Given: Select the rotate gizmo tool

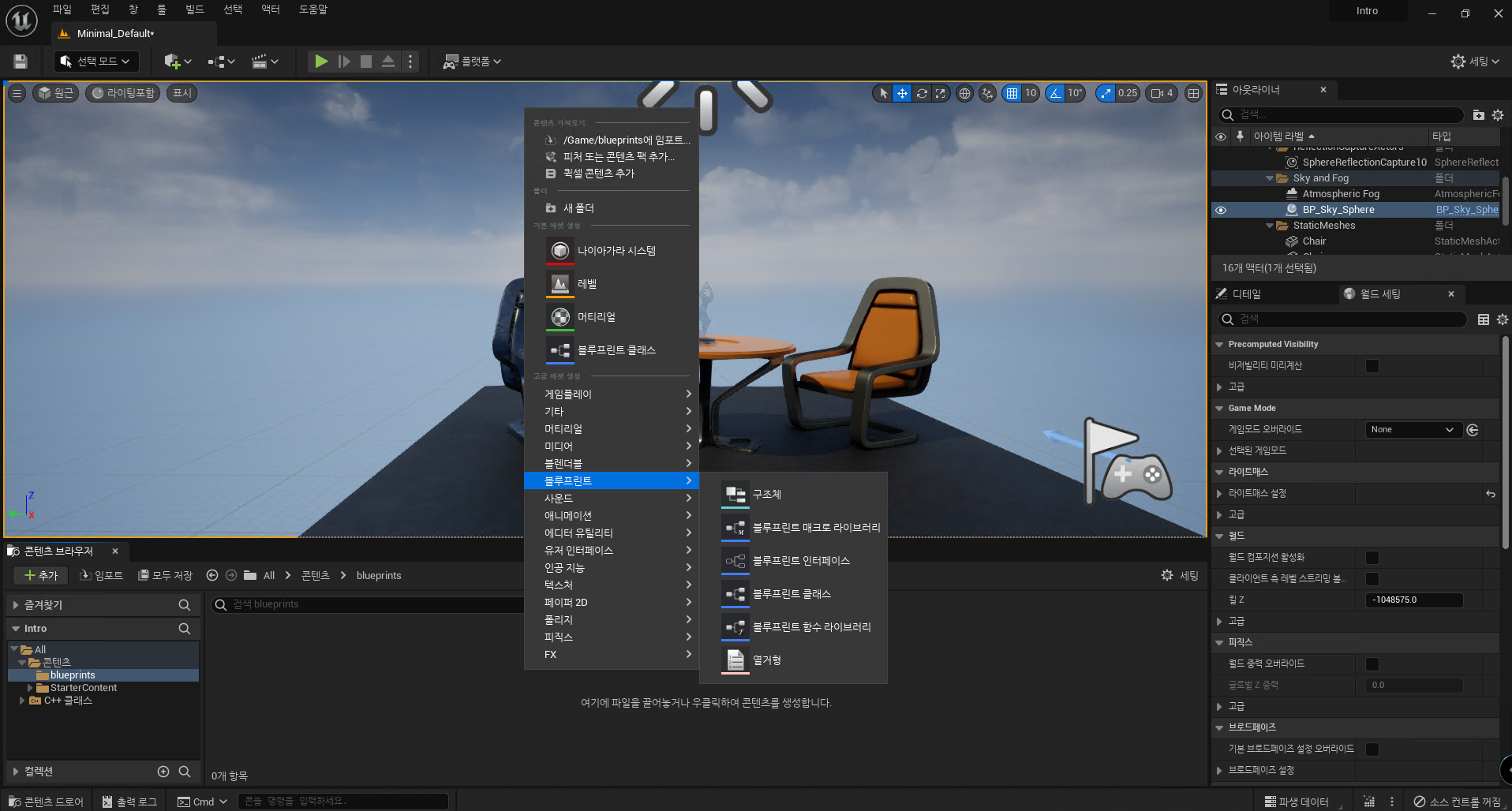Looking at the screenshot, I should [921, 93].
